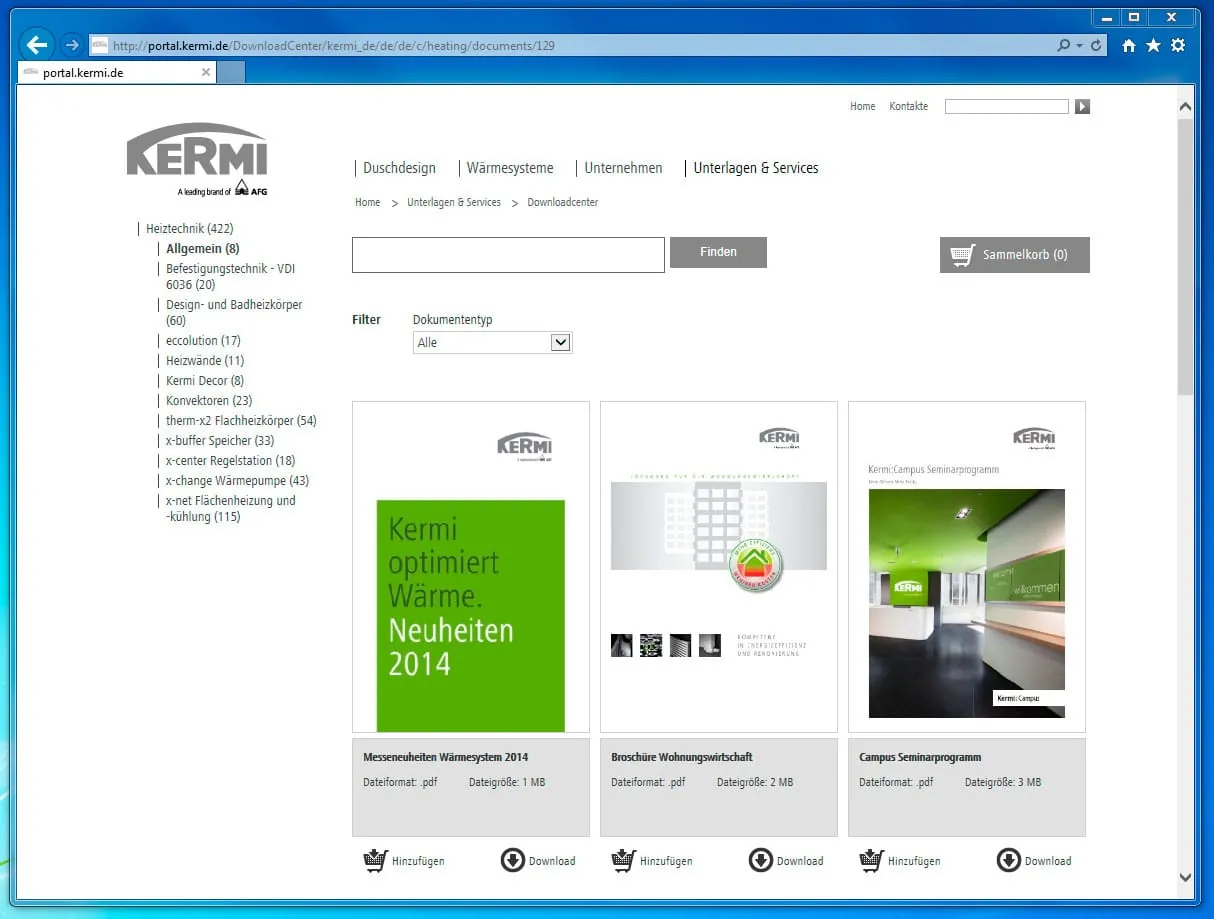This screenshot has width=1214, height=919.
Task: Open the address bar search dropdown arrow
Action: (1077, 45)
